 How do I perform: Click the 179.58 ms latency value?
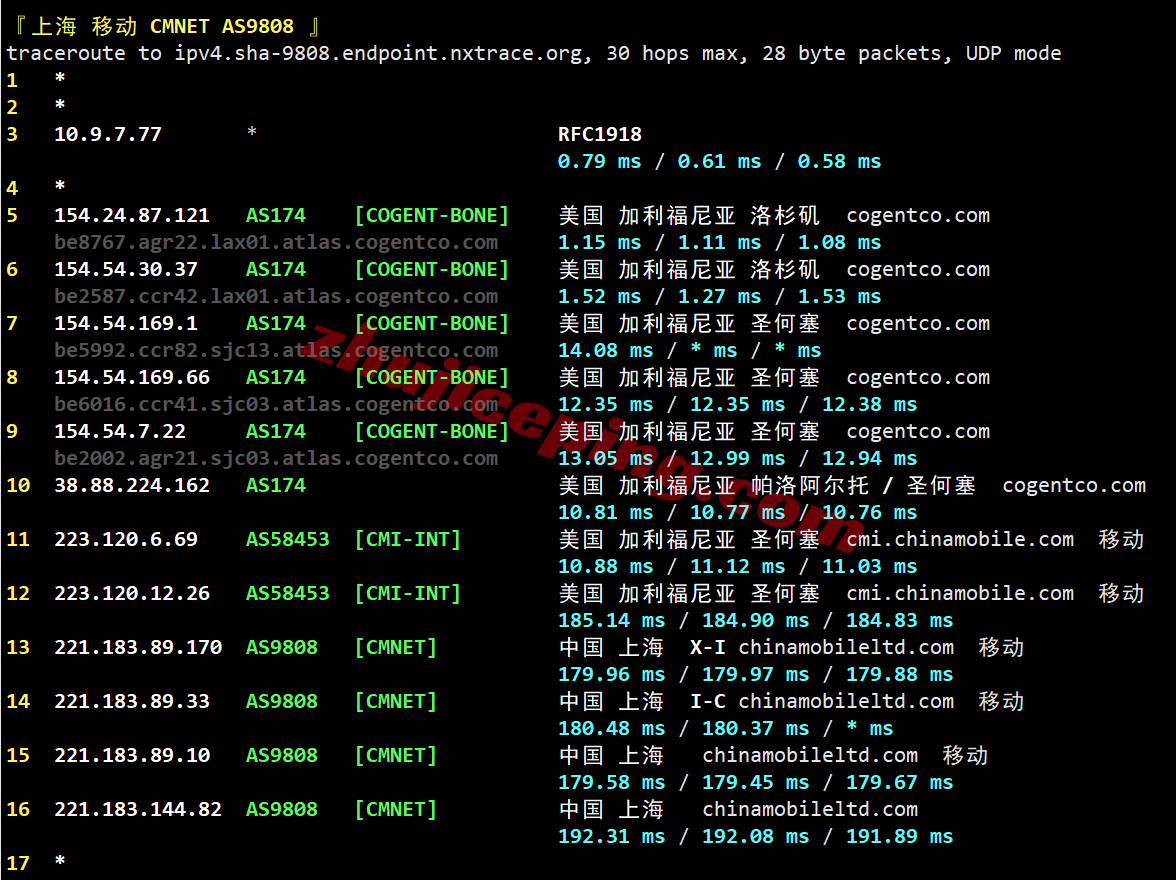[611, 782]
